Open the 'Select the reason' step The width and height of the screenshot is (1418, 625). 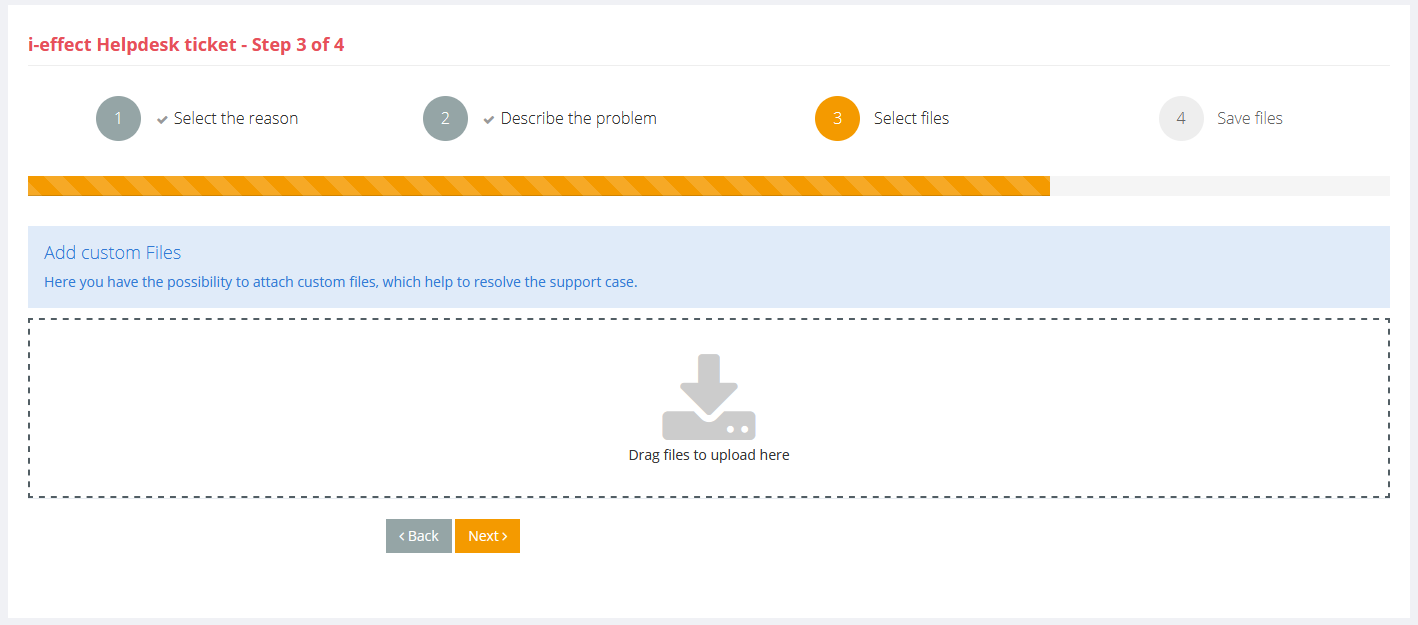coord(236,119)
